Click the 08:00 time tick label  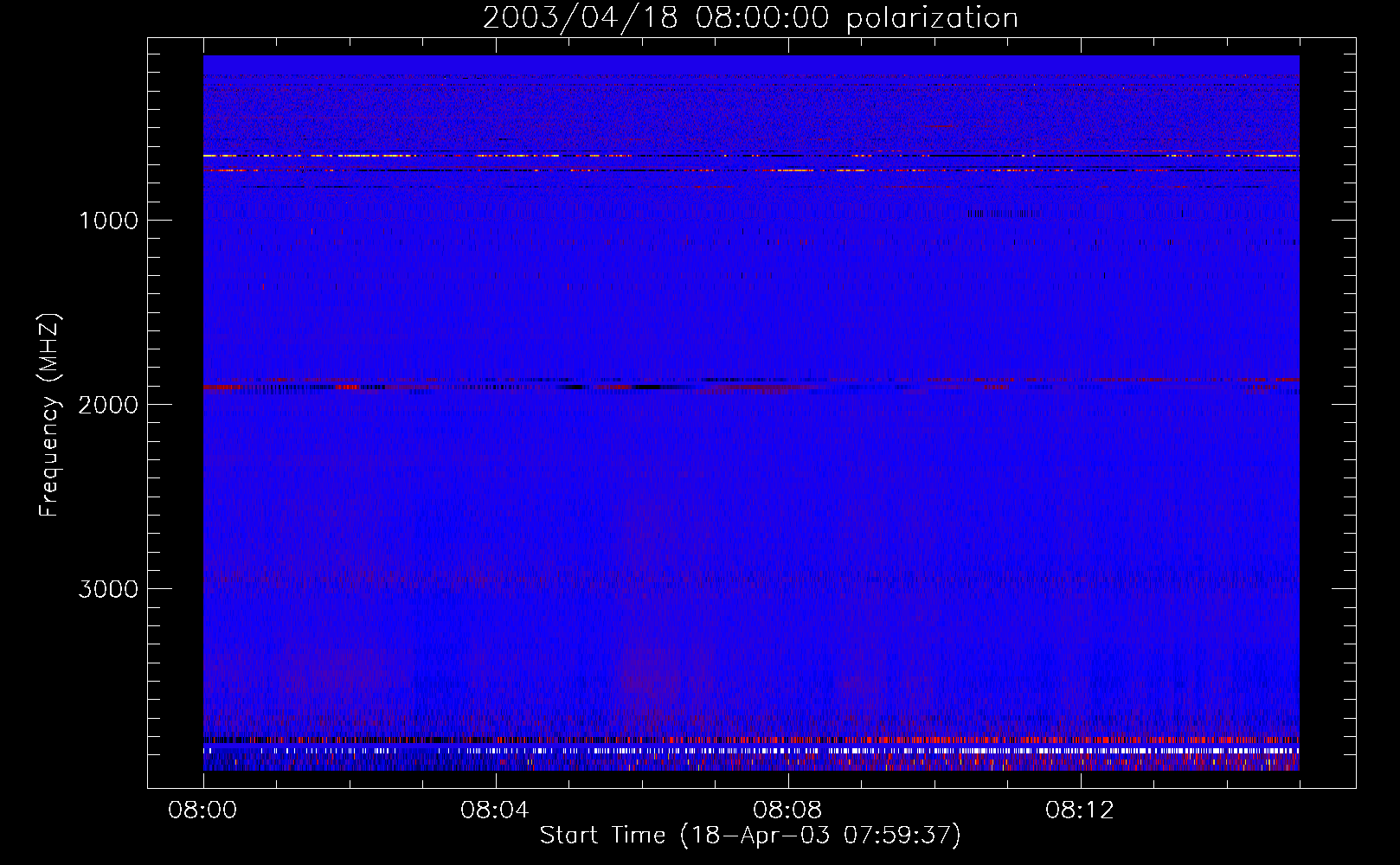tap(203, 811)
